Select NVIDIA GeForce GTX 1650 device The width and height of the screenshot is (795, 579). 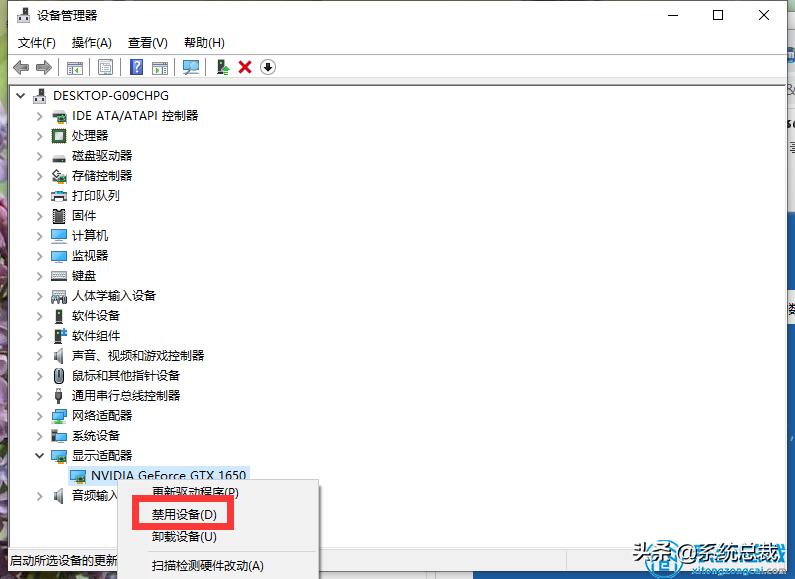click(x=168, y=476)
